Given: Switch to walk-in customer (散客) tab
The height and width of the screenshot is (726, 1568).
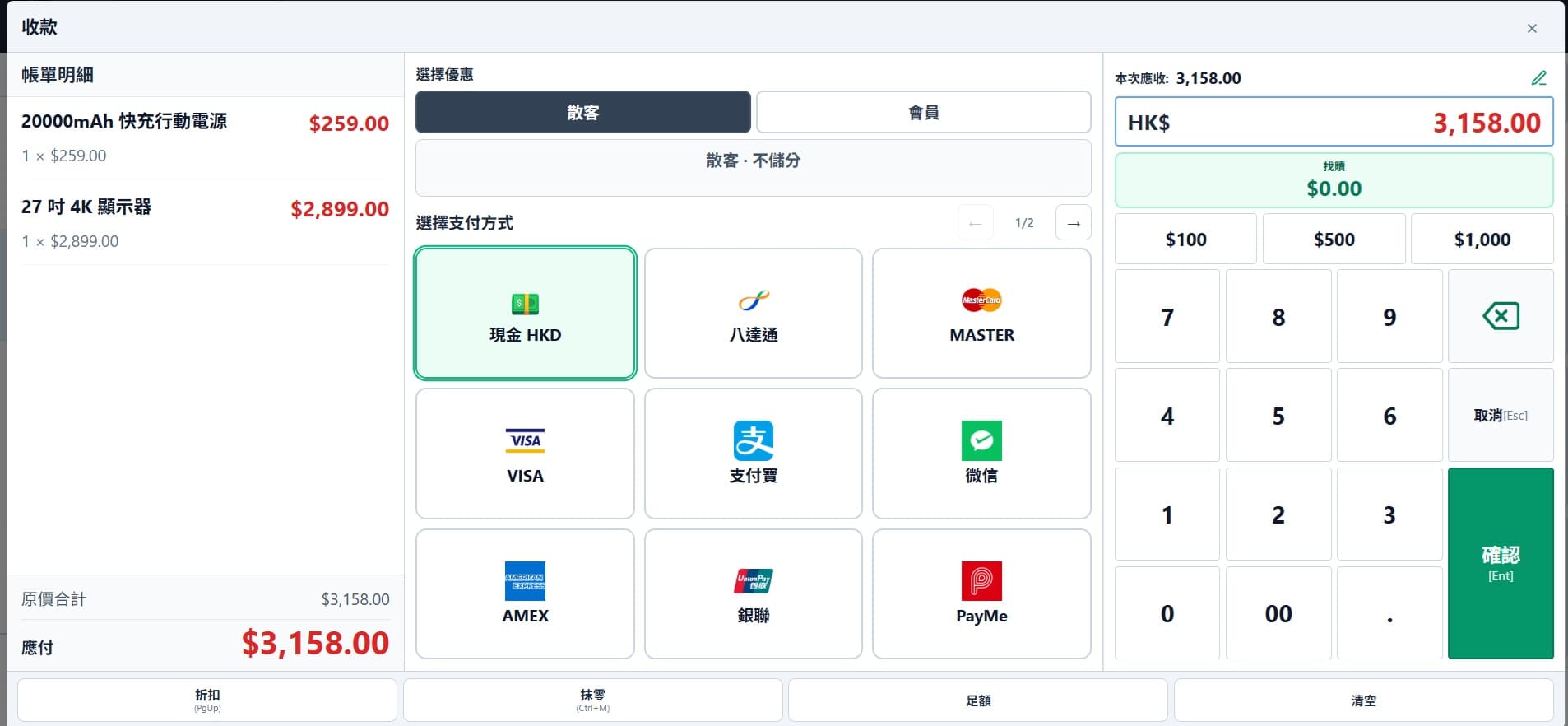Looking at the screenshot, I should [x=582, y=112].
